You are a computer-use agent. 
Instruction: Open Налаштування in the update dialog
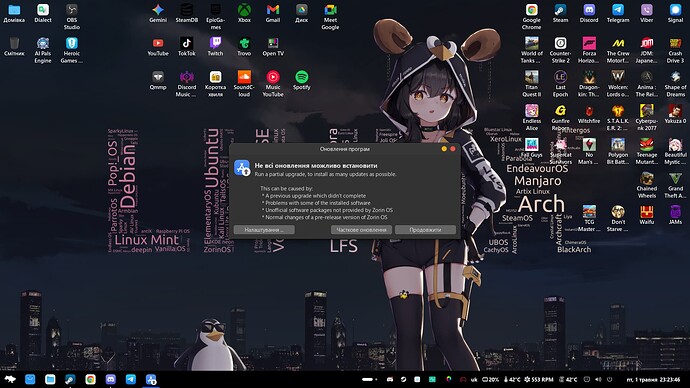264,230
